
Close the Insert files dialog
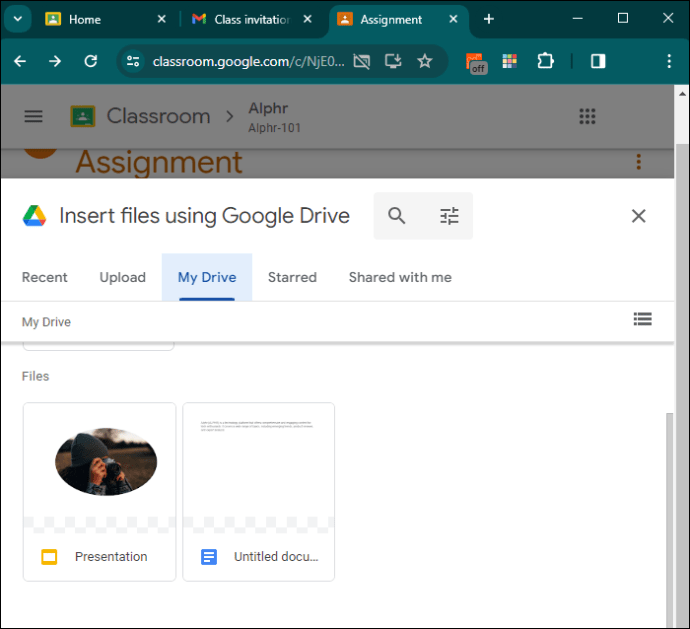pos(639,216)
